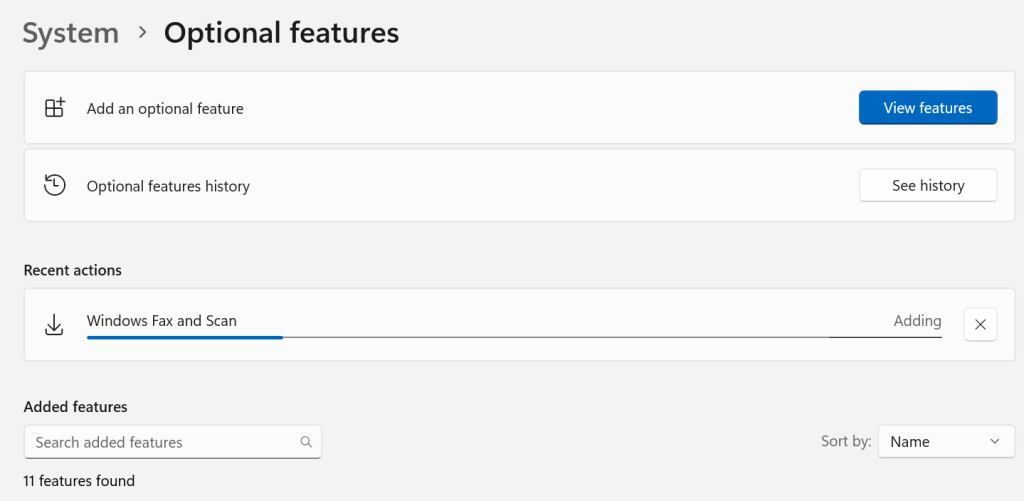Focus the Search added features field

click(160, 442)
